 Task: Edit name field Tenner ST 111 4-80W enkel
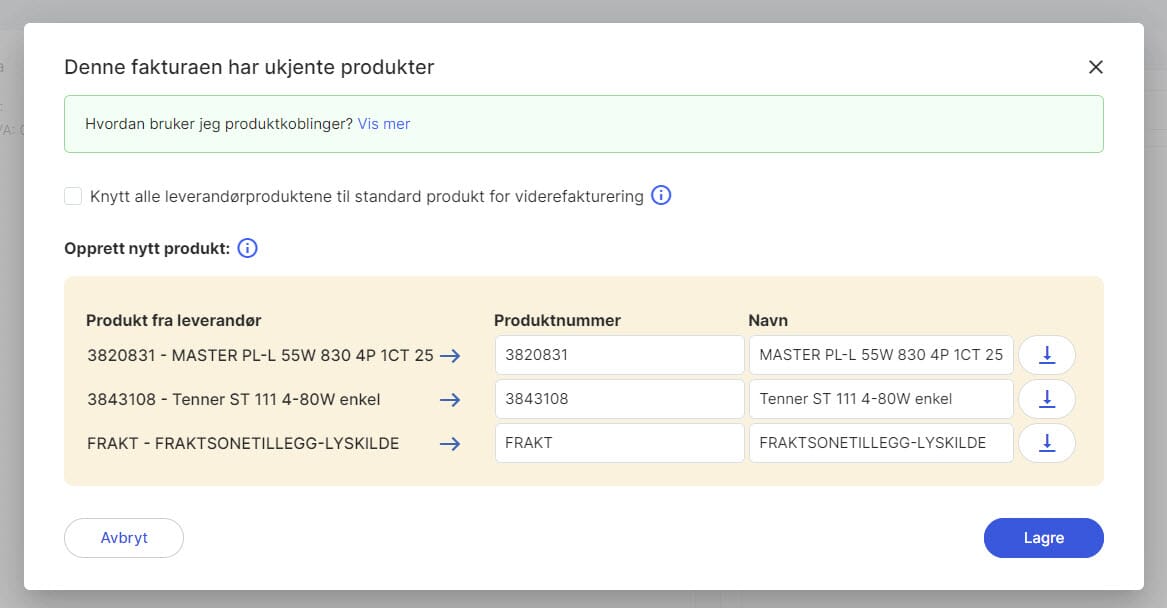pyautogui.click(x=880, y=399)
